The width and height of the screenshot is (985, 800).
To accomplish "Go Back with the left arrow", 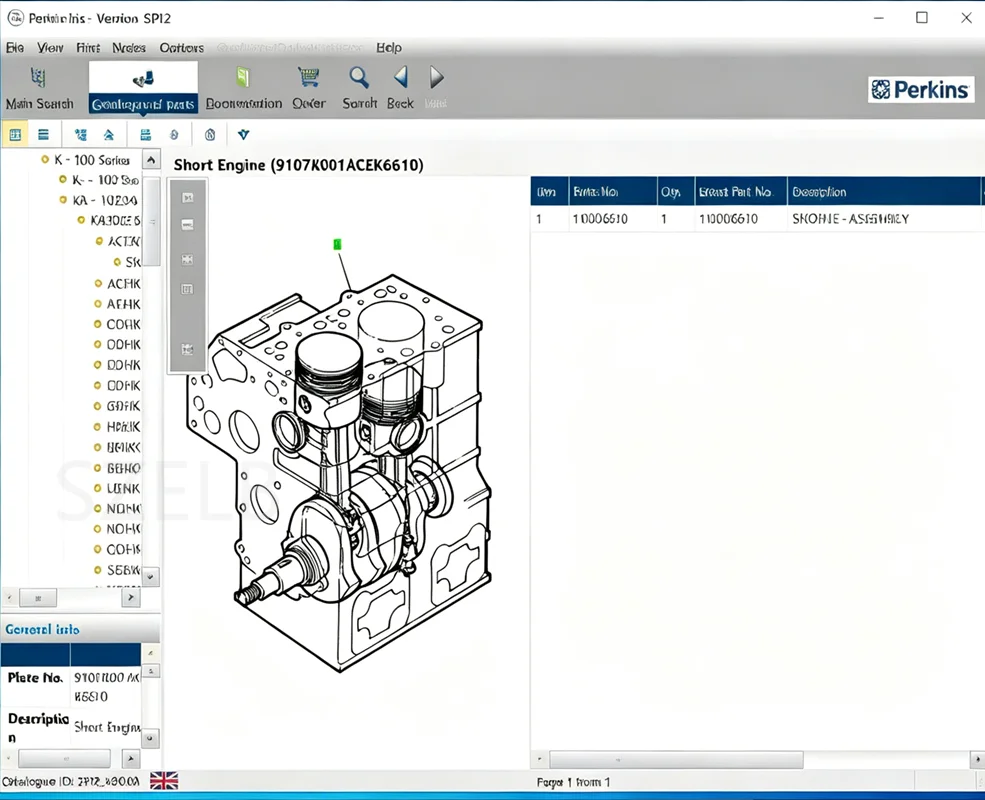I will point(401,77).
